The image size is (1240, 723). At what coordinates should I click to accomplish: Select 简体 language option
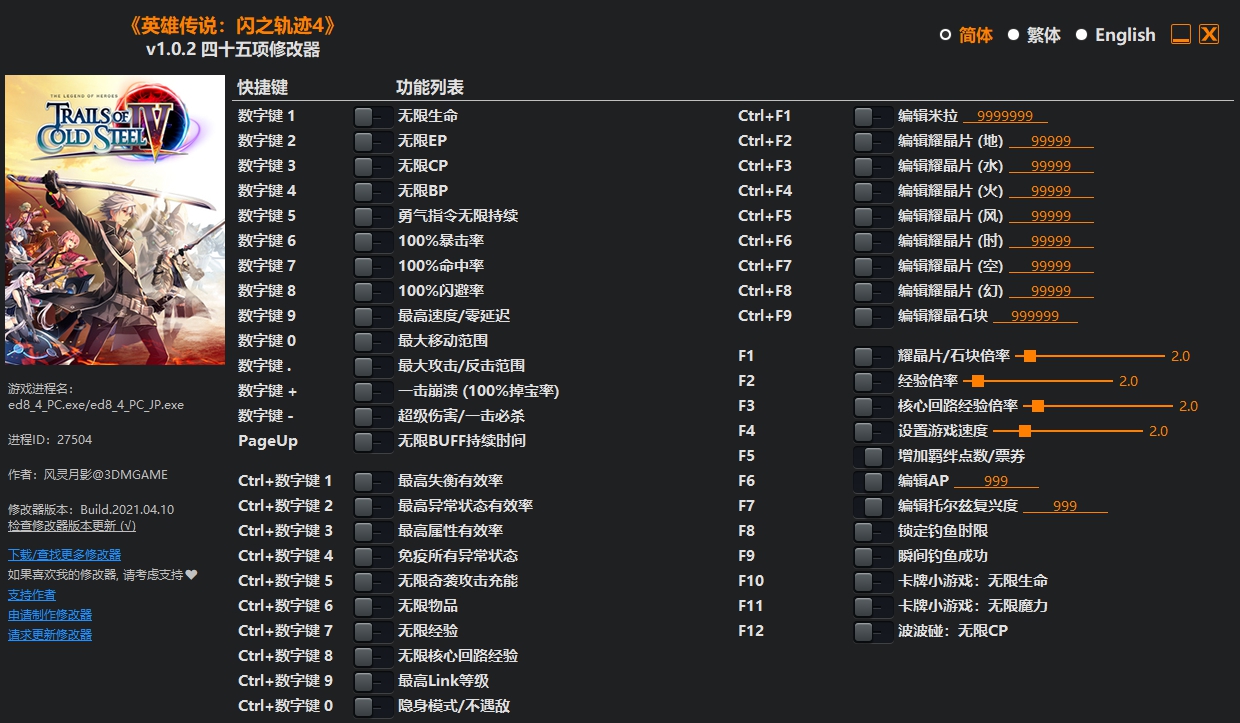966,35
